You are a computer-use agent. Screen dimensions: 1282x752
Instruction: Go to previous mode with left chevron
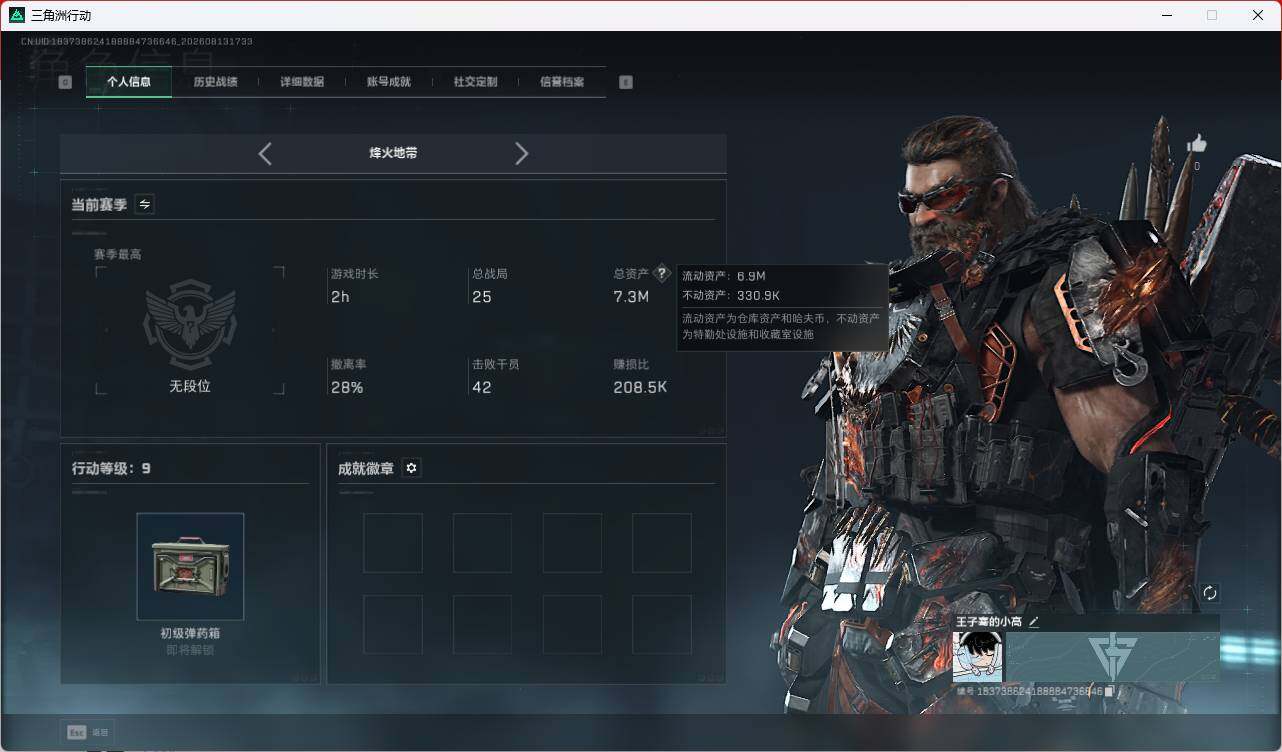pyautogui.click(x=265, y=153)
